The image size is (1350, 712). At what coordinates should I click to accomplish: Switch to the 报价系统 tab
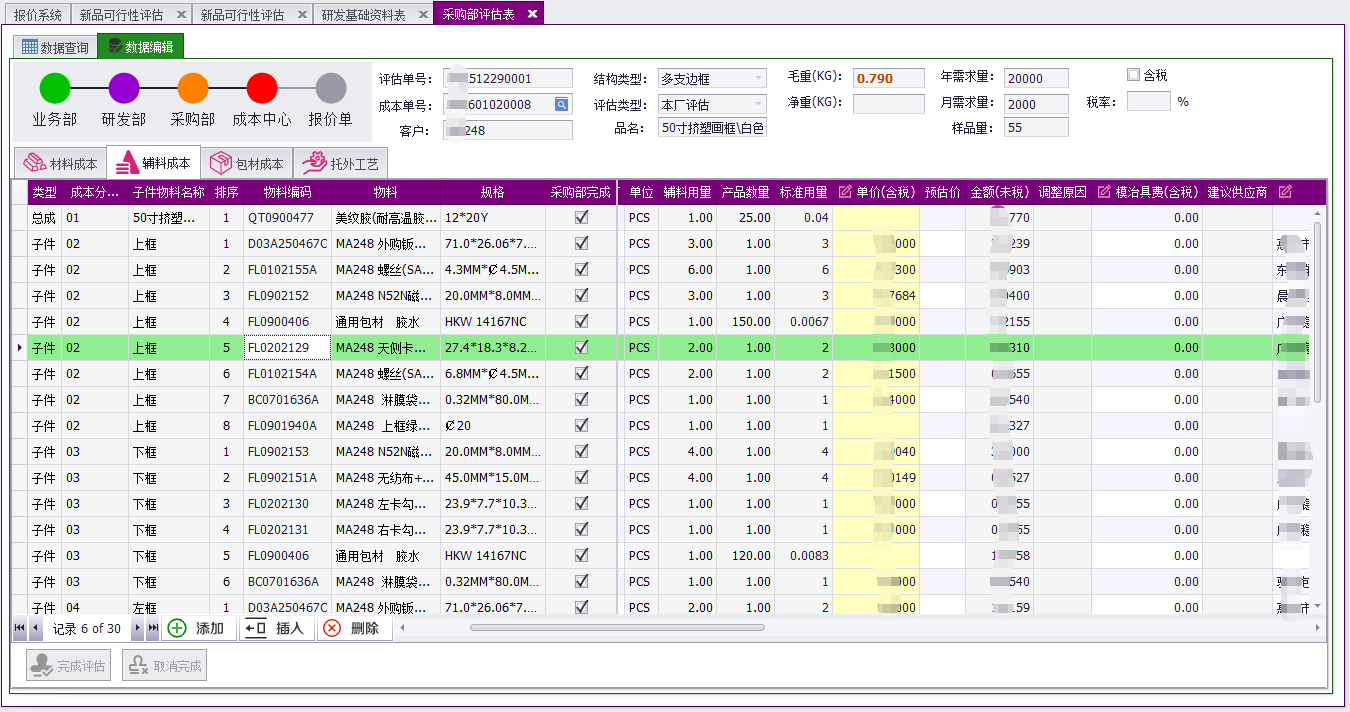pyautogui.click(x=37, y=14)
